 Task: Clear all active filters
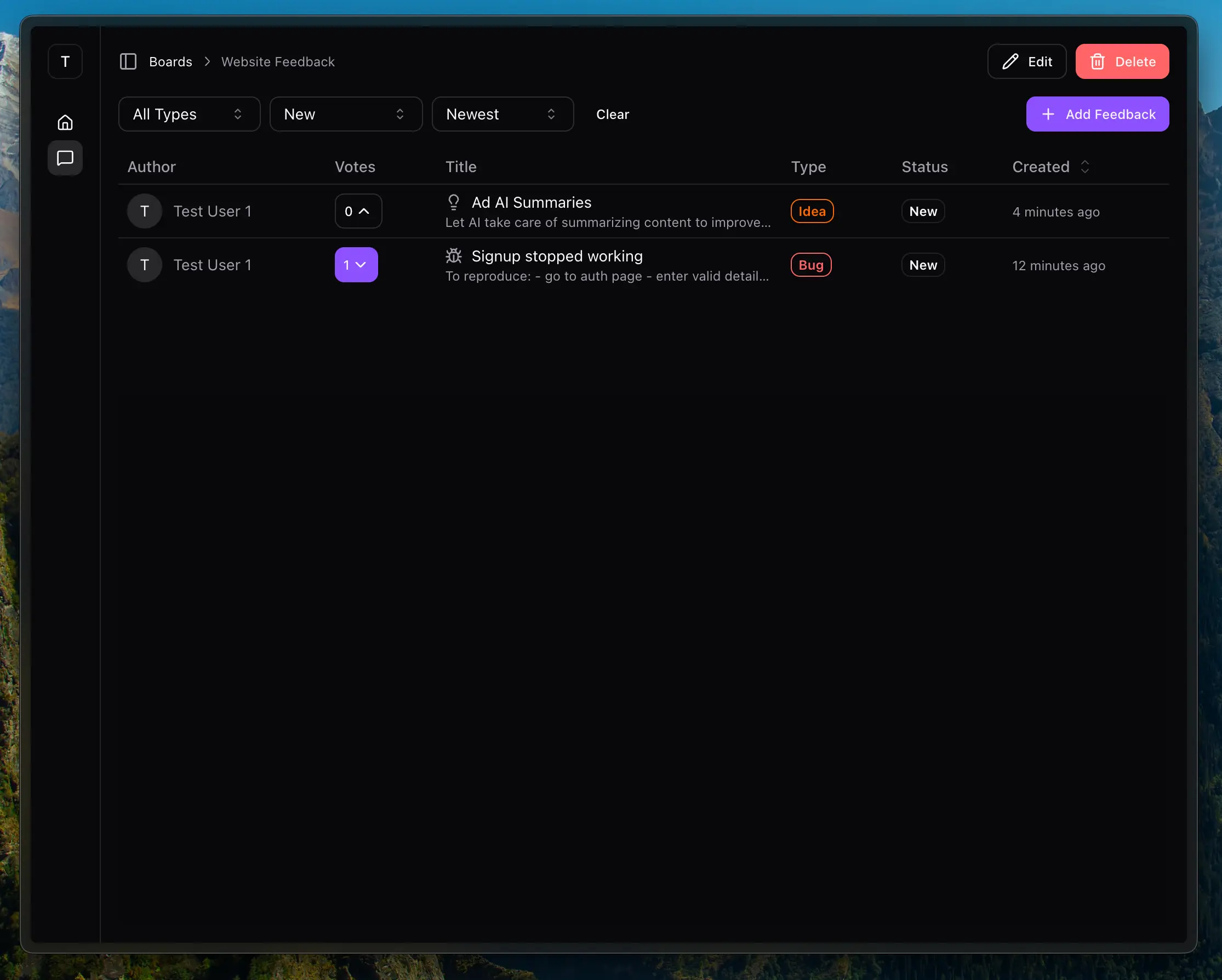coord(612,114)
